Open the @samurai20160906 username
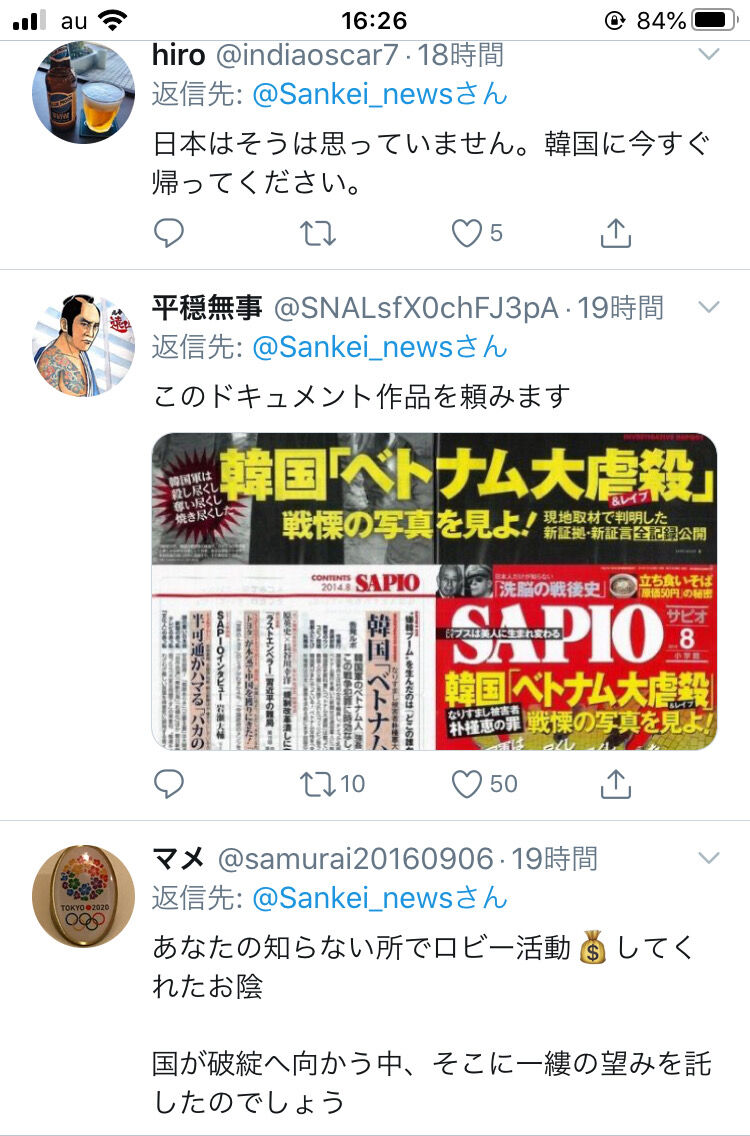Screen dimensions: 750x1136 pos(355,859)
